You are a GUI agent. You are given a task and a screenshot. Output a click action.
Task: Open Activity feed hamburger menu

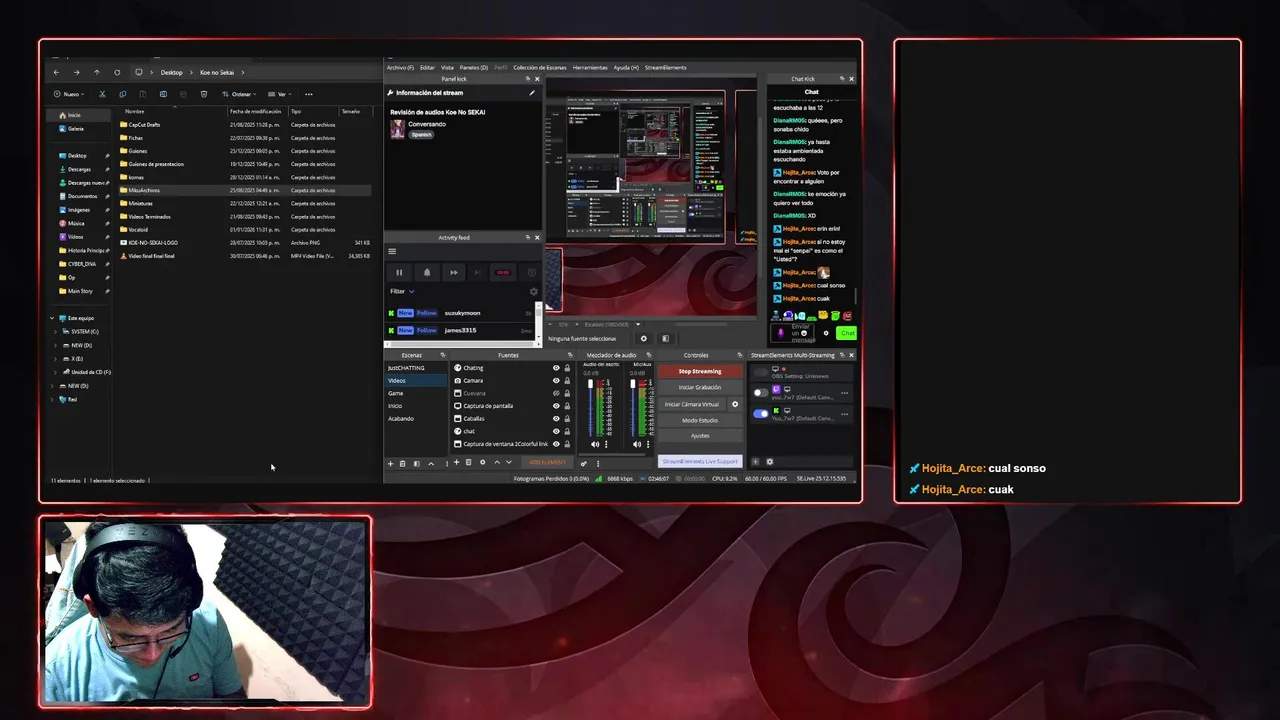[392, 251]
